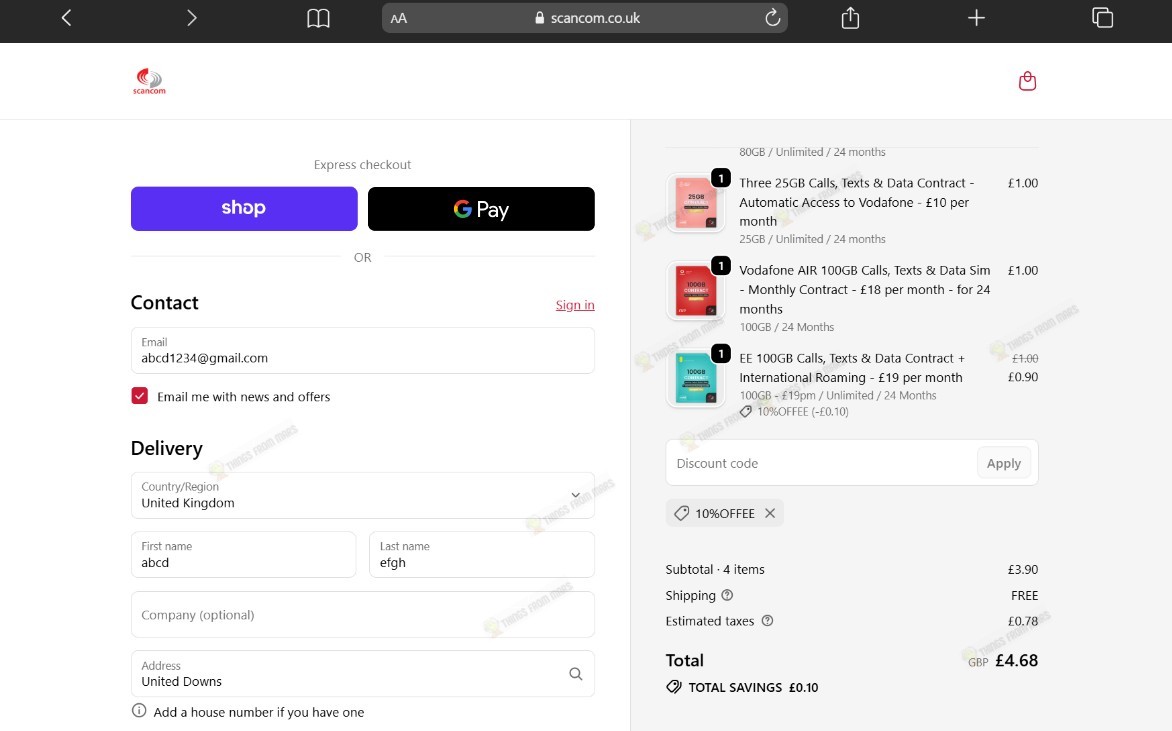Remove the 10%OFFEE discount tag
1172x731 pixels.
[770, 513]
